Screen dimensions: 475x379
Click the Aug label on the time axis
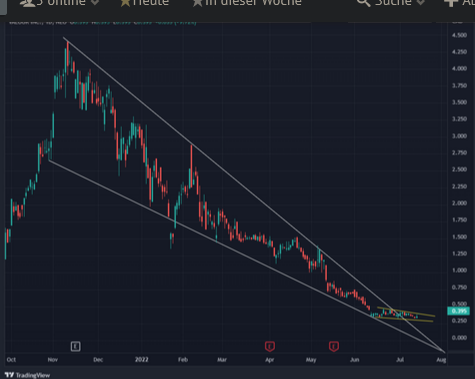[x=441, y=360]
